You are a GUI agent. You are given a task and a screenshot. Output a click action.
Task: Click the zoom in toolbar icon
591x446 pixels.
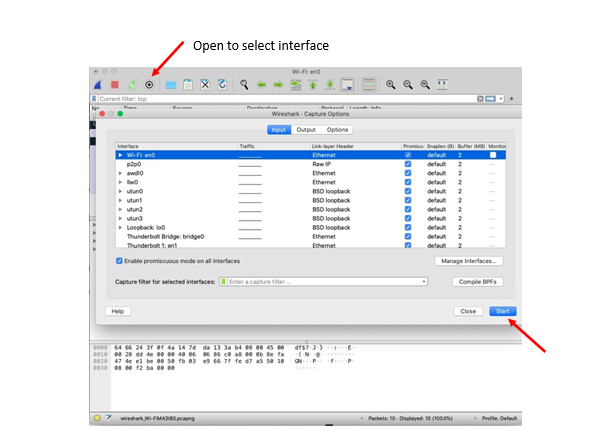pyautogui.click(x=390, y=84)
